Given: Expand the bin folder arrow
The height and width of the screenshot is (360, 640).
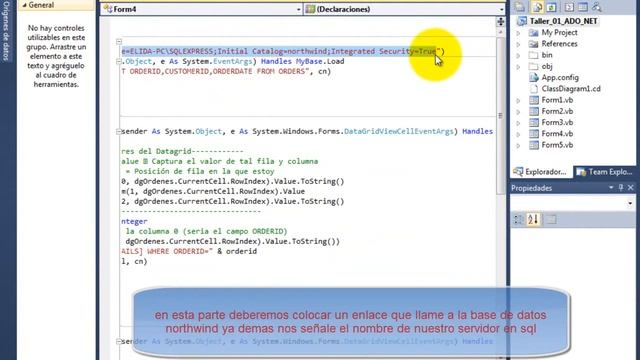Looking at the screenshot, I should click(x=518, y=55).
